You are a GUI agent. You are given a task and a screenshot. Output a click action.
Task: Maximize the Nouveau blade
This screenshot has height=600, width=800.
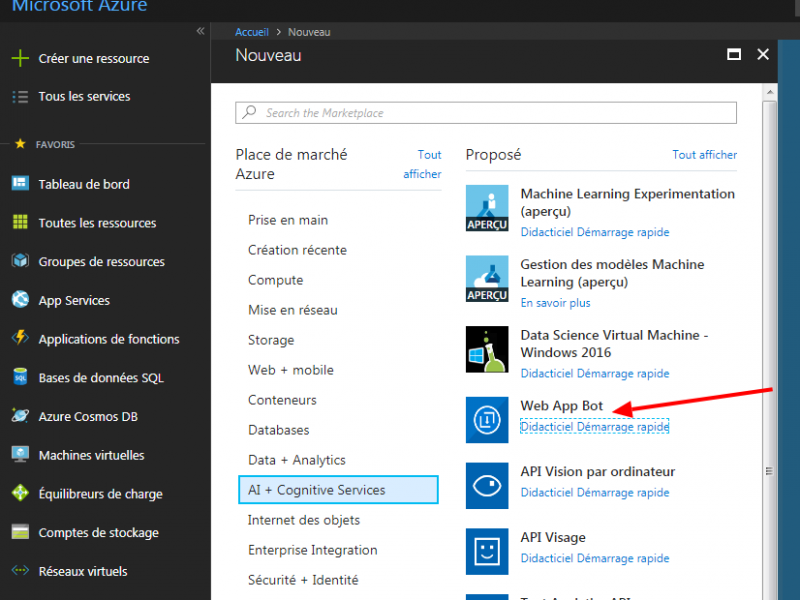pos(734,54)
